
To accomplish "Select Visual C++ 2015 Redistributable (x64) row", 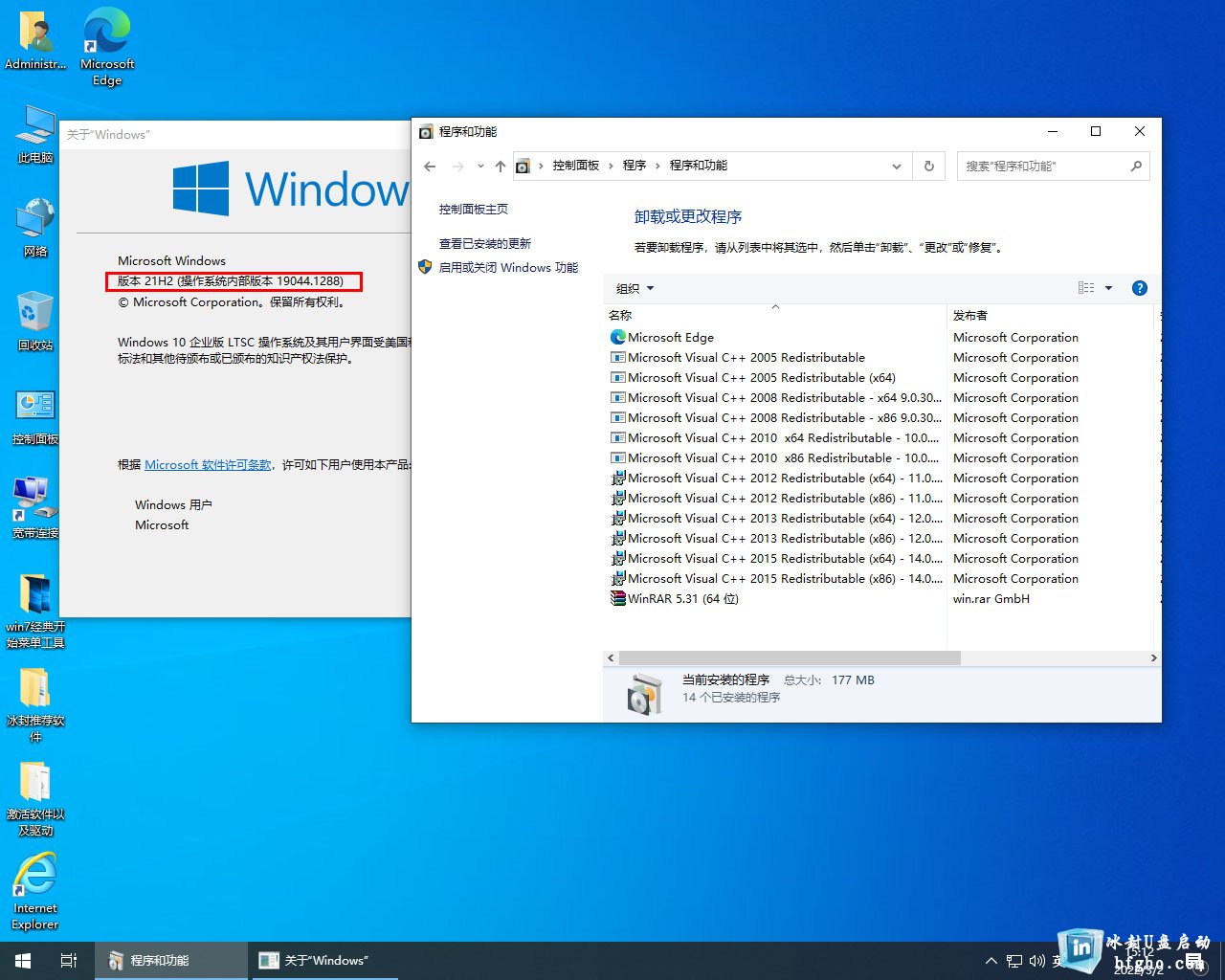I will 775,558.
